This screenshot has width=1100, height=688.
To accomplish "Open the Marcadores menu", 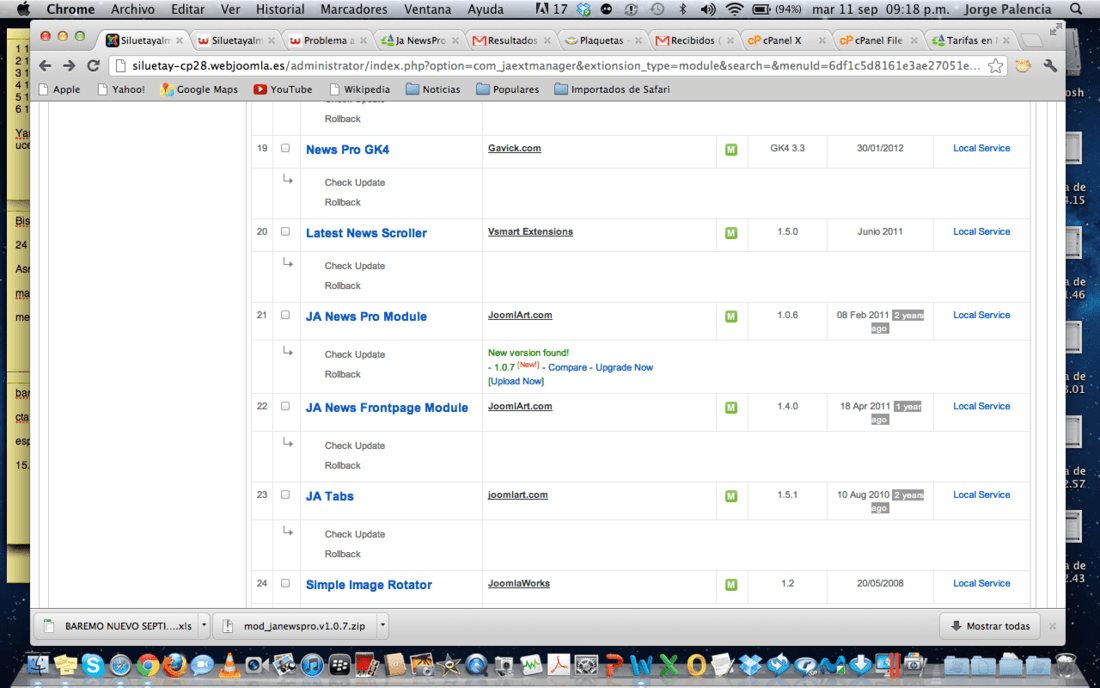I will pyautogui.click(x=354, y=9).
